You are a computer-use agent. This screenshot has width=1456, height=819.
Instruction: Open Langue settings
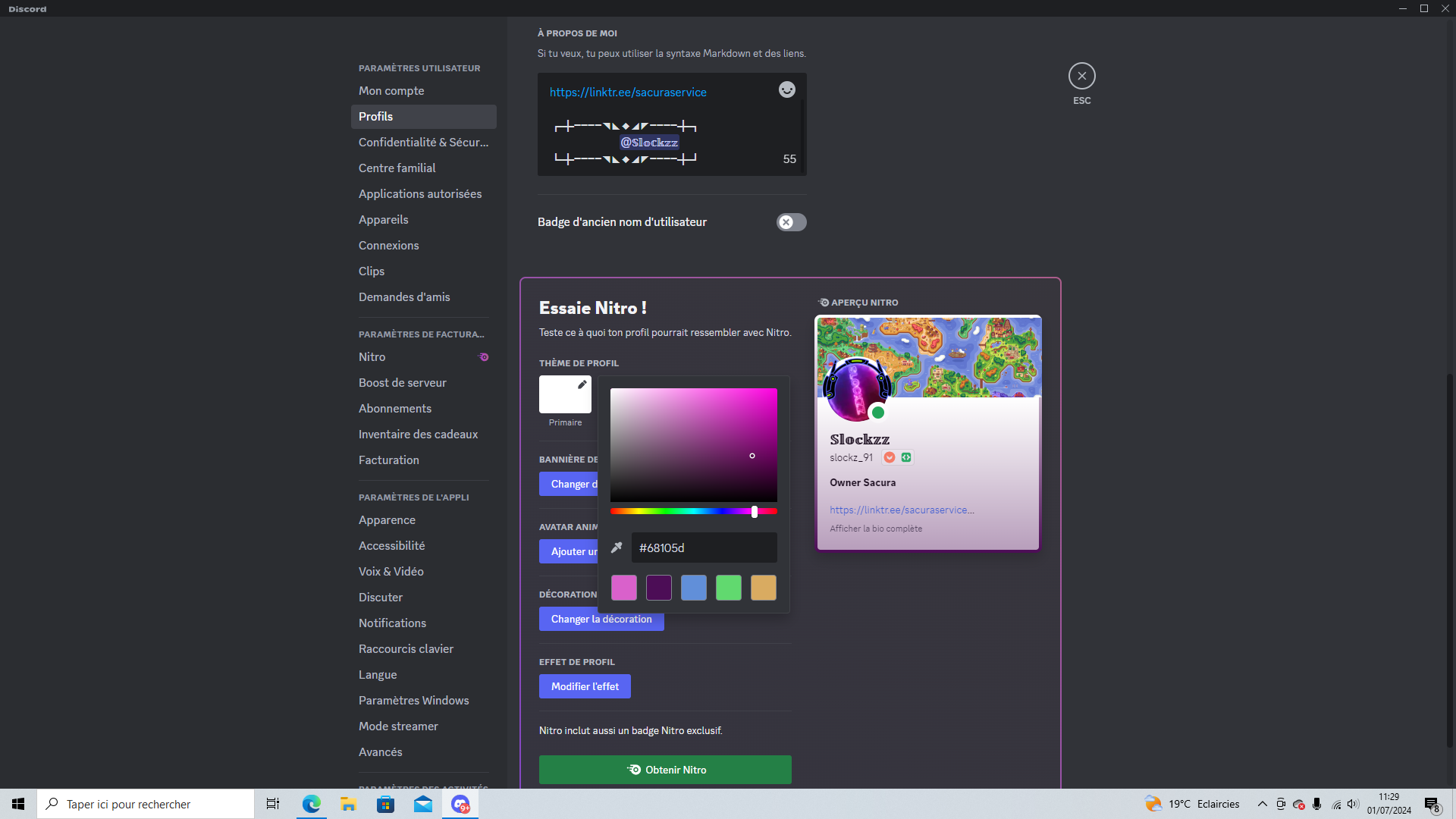(423, 675)
